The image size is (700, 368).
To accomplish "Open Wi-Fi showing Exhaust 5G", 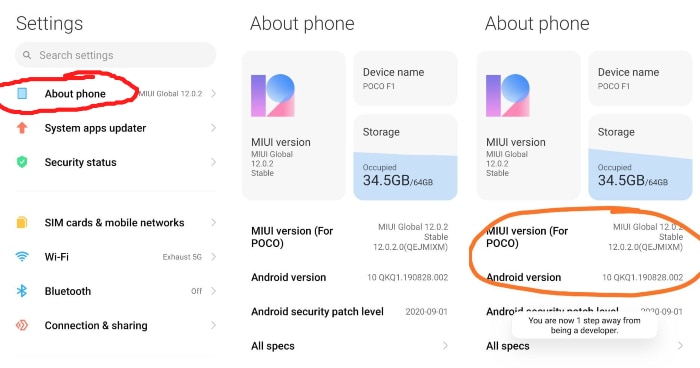I will 116,257.
